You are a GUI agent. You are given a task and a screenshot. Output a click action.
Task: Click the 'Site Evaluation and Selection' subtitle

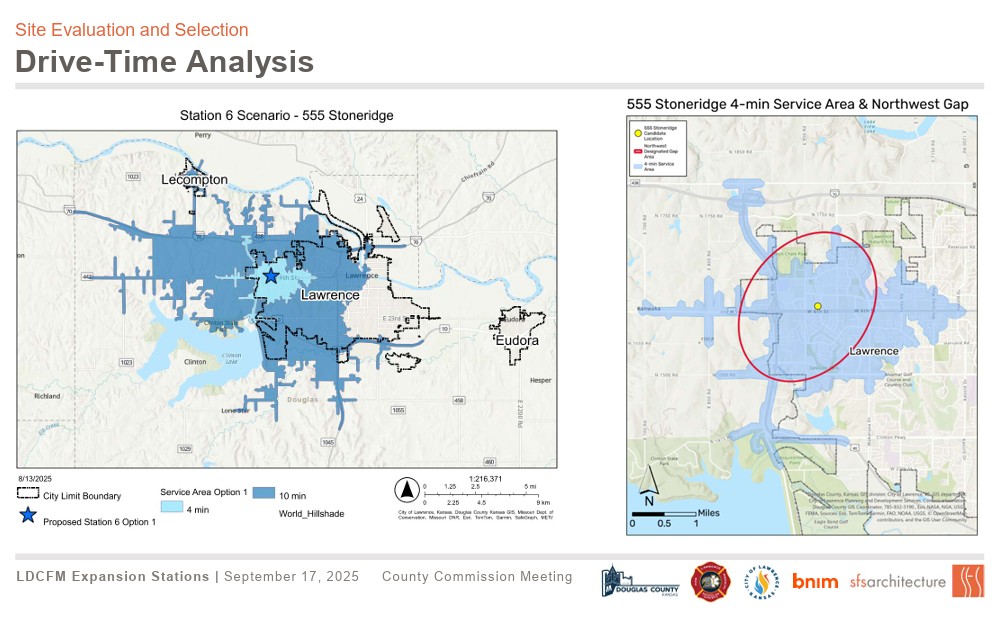coord(132,30)
